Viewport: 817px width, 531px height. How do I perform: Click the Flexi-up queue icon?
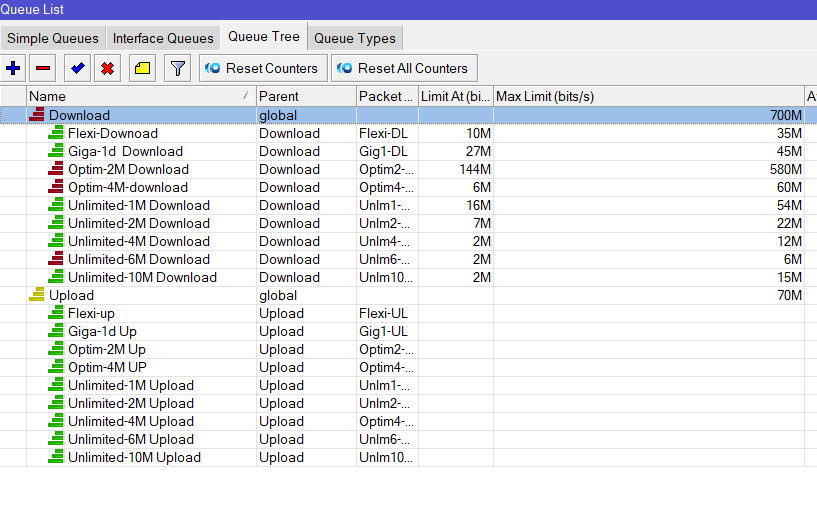coord(56,313)
